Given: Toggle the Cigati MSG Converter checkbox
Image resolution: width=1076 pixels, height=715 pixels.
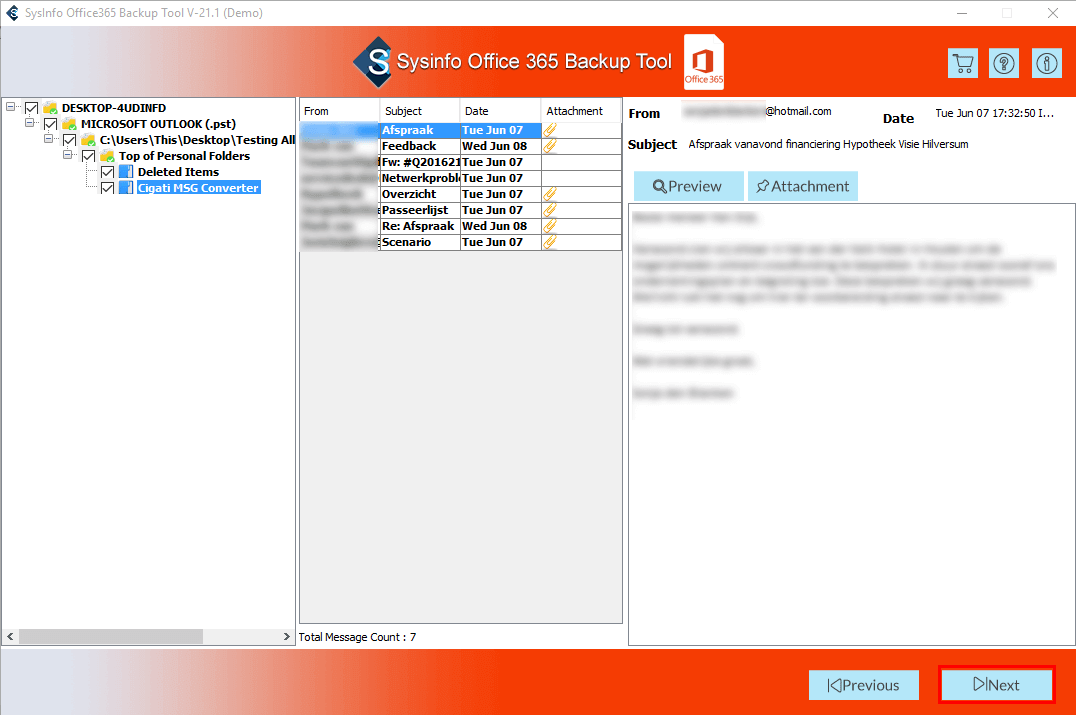Looking at the screenshot, I should 108,188.
